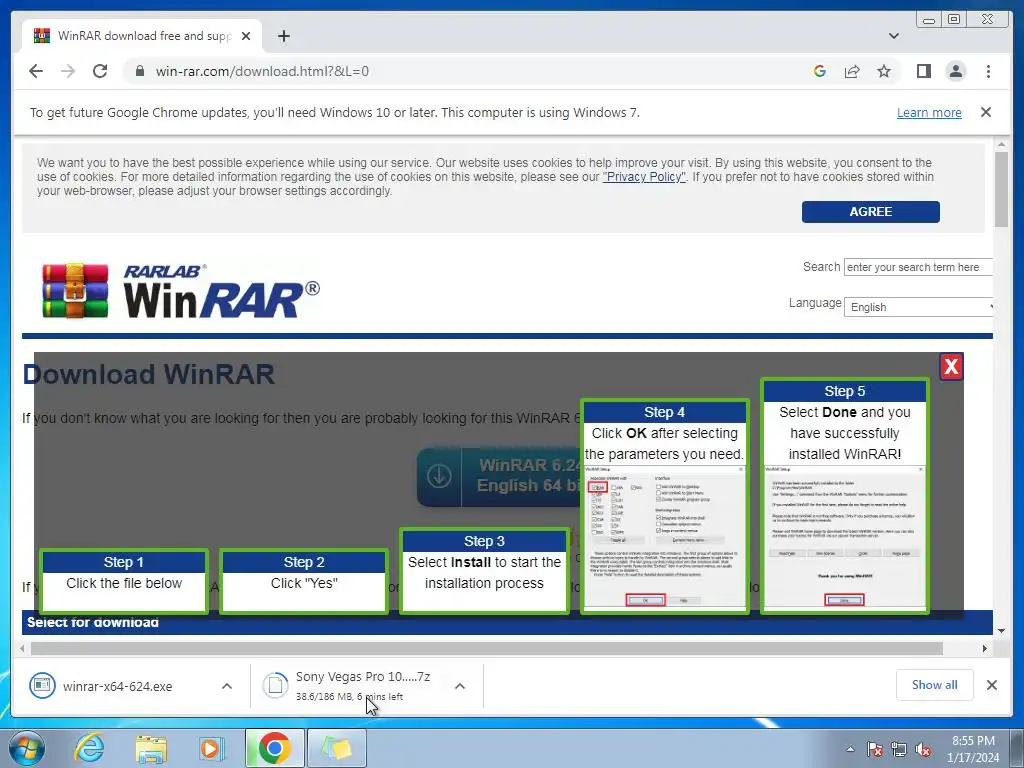1024x768 pixels.
Task: Open the tab search chevron
Action: [893, 36]
